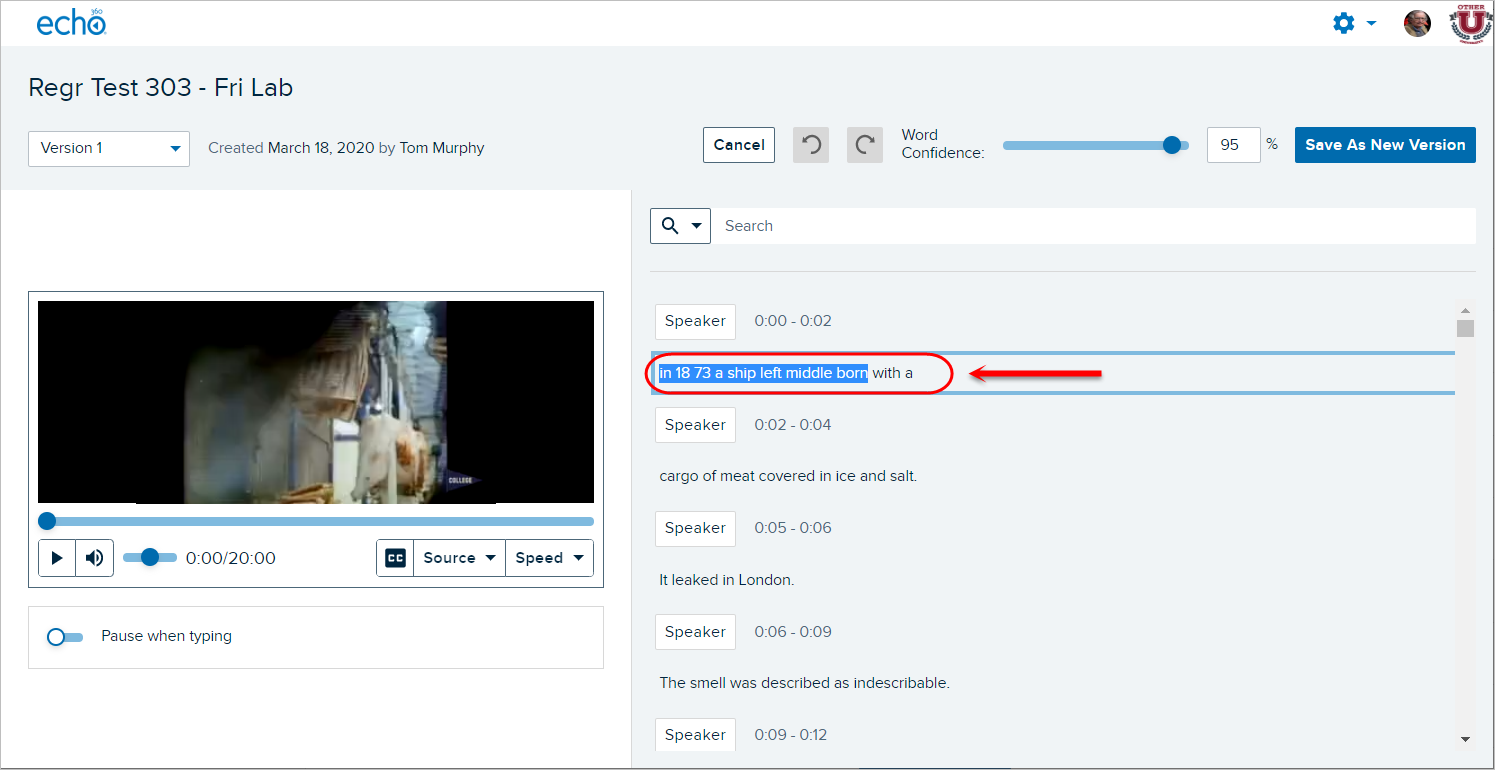Click the user profile avatar

1417,23
